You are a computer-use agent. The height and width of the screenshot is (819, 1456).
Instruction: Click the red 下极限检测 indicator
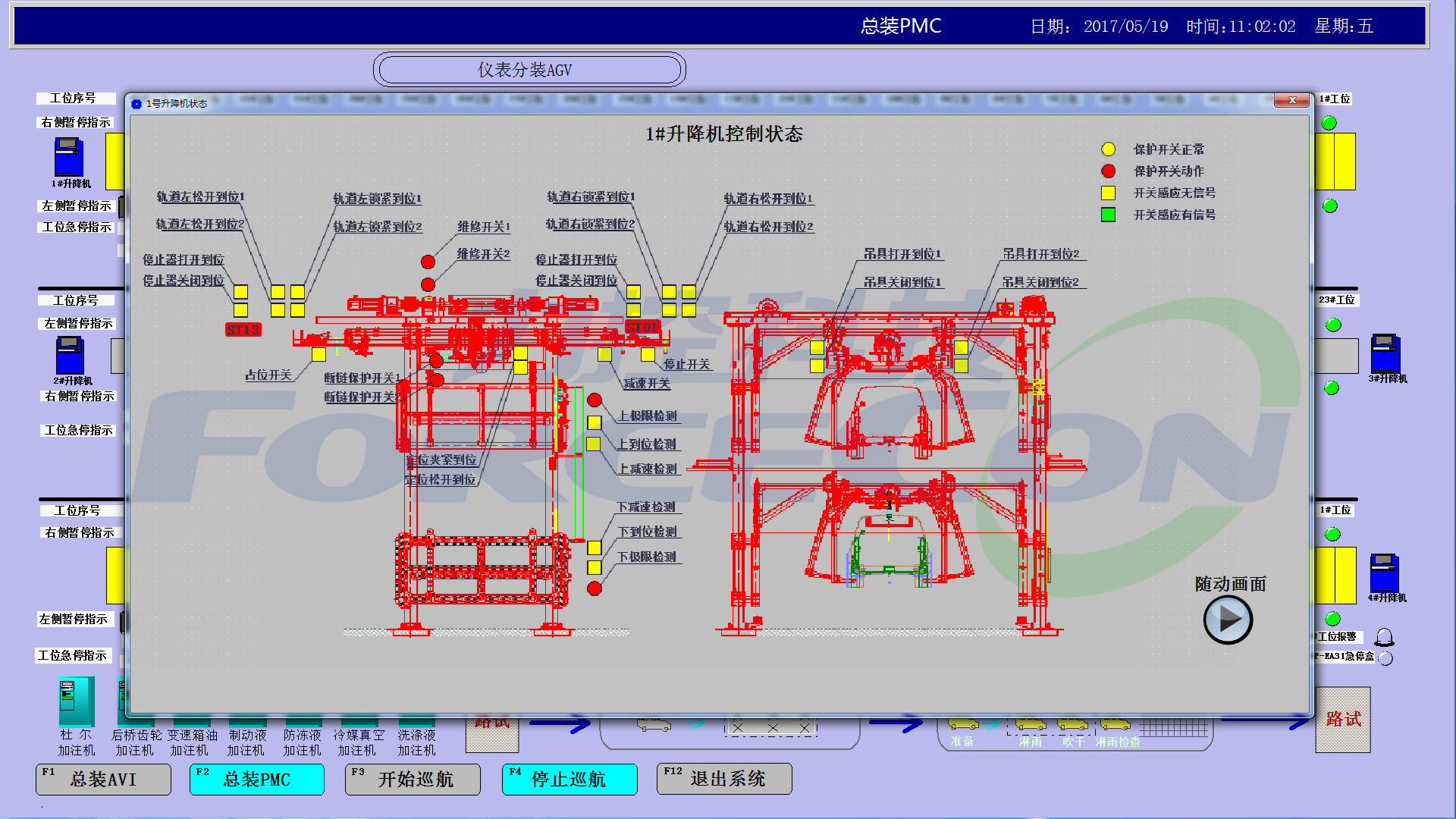595,588
